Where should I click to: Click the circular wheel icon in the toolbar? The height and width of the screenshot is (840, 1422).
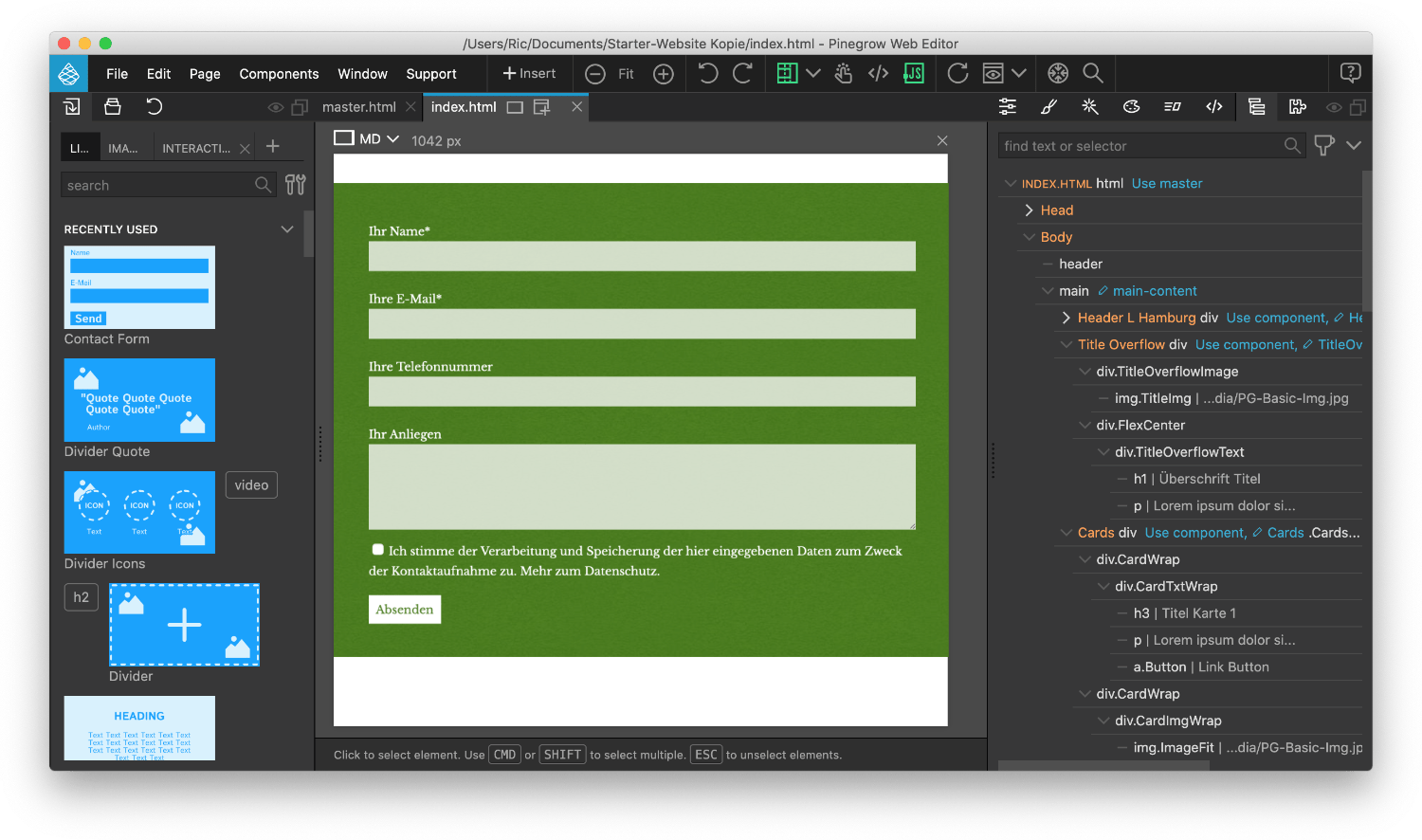(x=1058, y=73)
